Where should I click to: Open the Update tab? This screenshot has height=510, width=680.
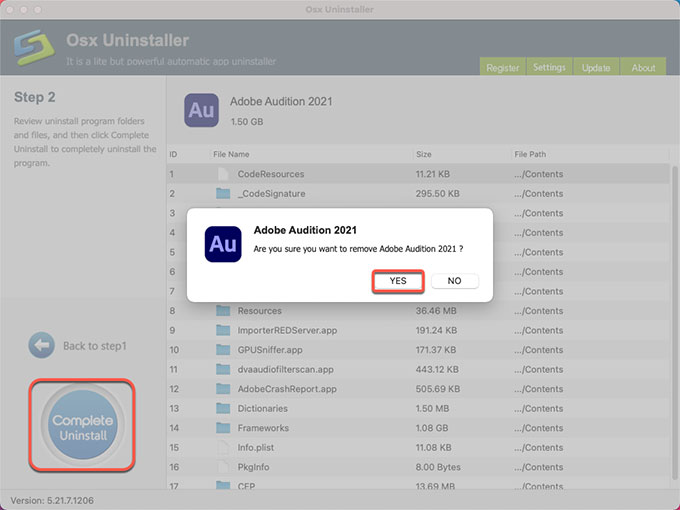tap(596, 68)
